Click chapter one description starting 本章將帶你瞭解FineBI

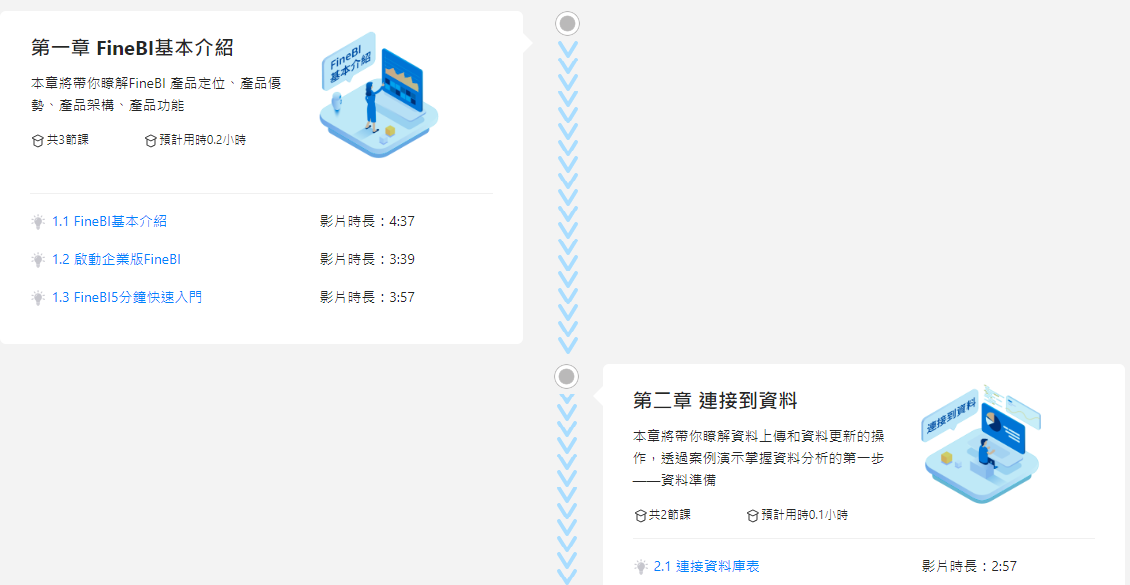pos(156,94)
